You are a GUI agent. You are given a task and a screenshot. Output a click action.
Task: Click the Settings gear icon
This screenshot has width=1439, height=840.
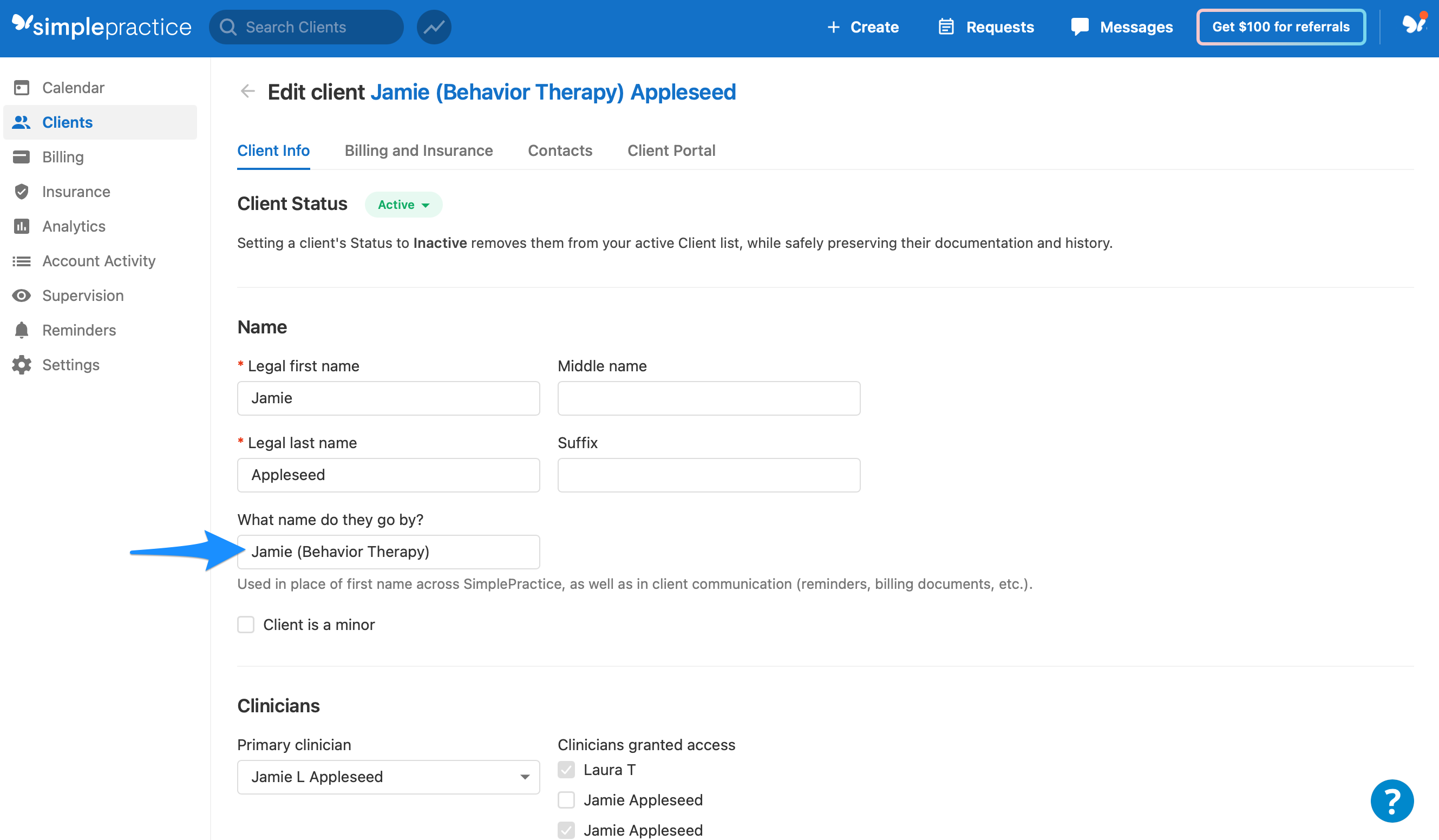pos(22,364)
